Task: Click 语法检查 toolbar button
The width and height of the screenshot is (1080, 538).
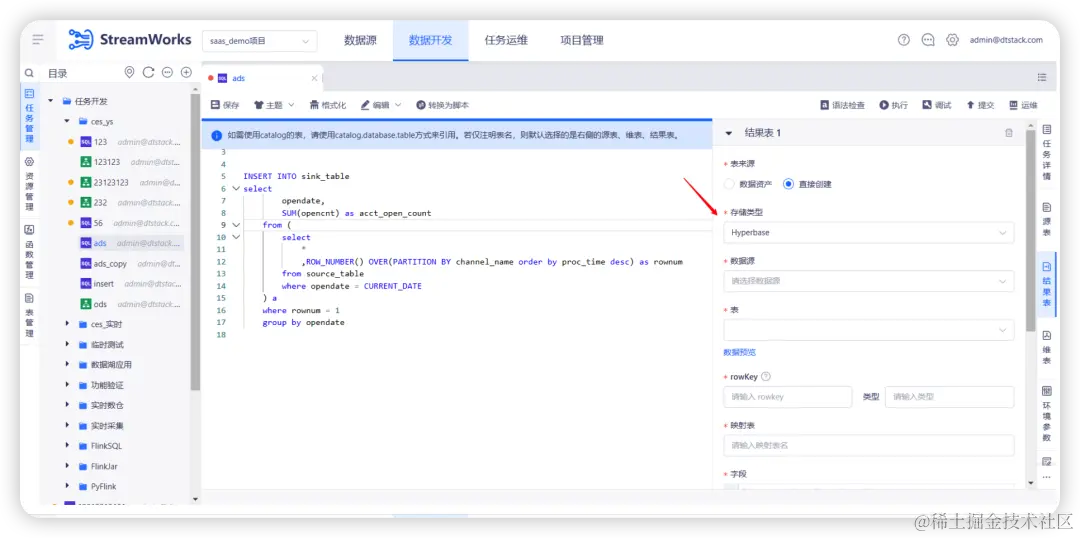Action: (x=842, y=105)
